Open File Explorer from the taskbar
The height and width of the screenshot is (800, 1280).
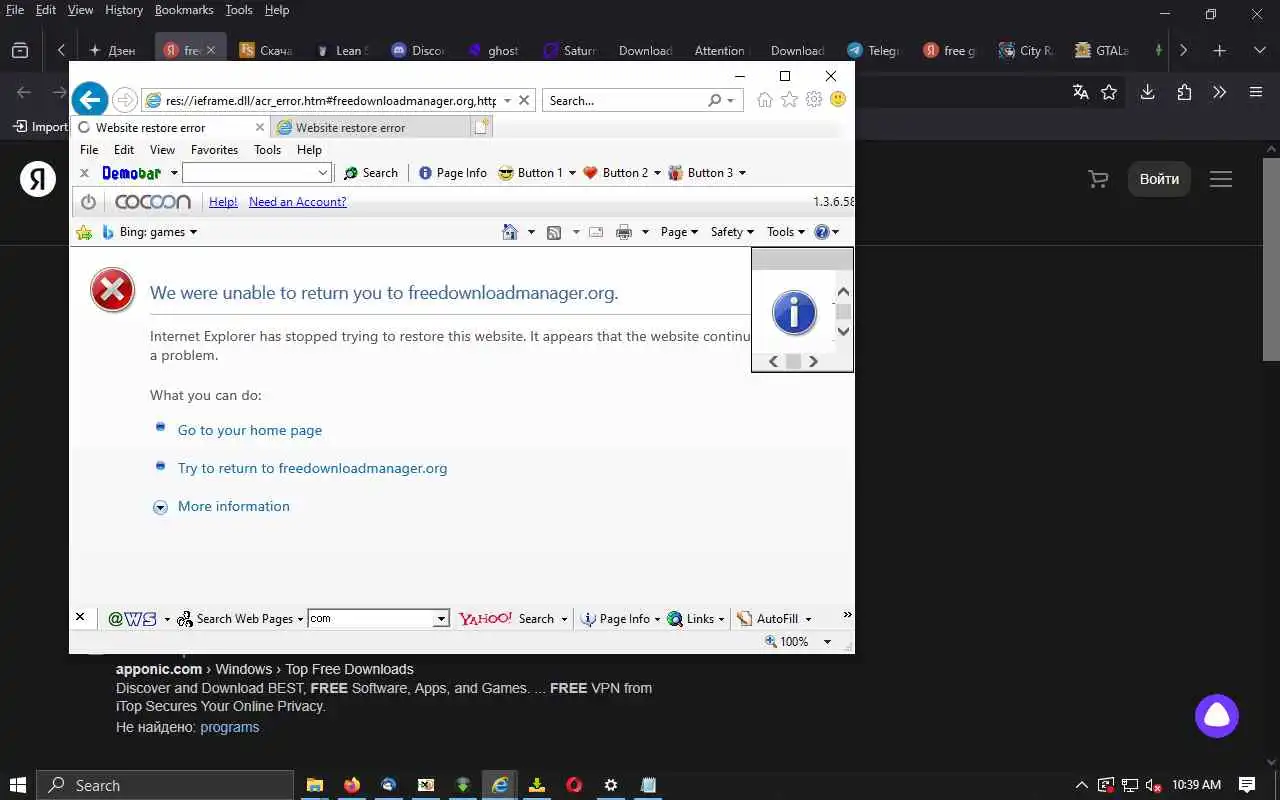[314, 785]
